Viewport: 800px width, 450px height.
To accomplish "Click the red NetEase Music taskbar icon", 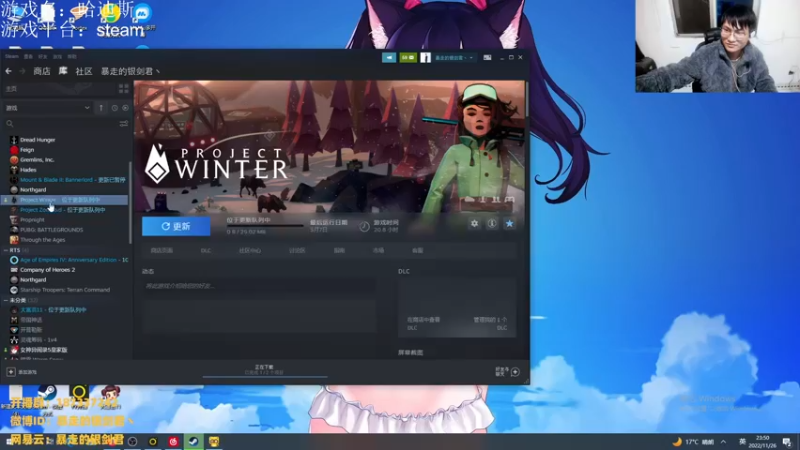I will point(173,442).
